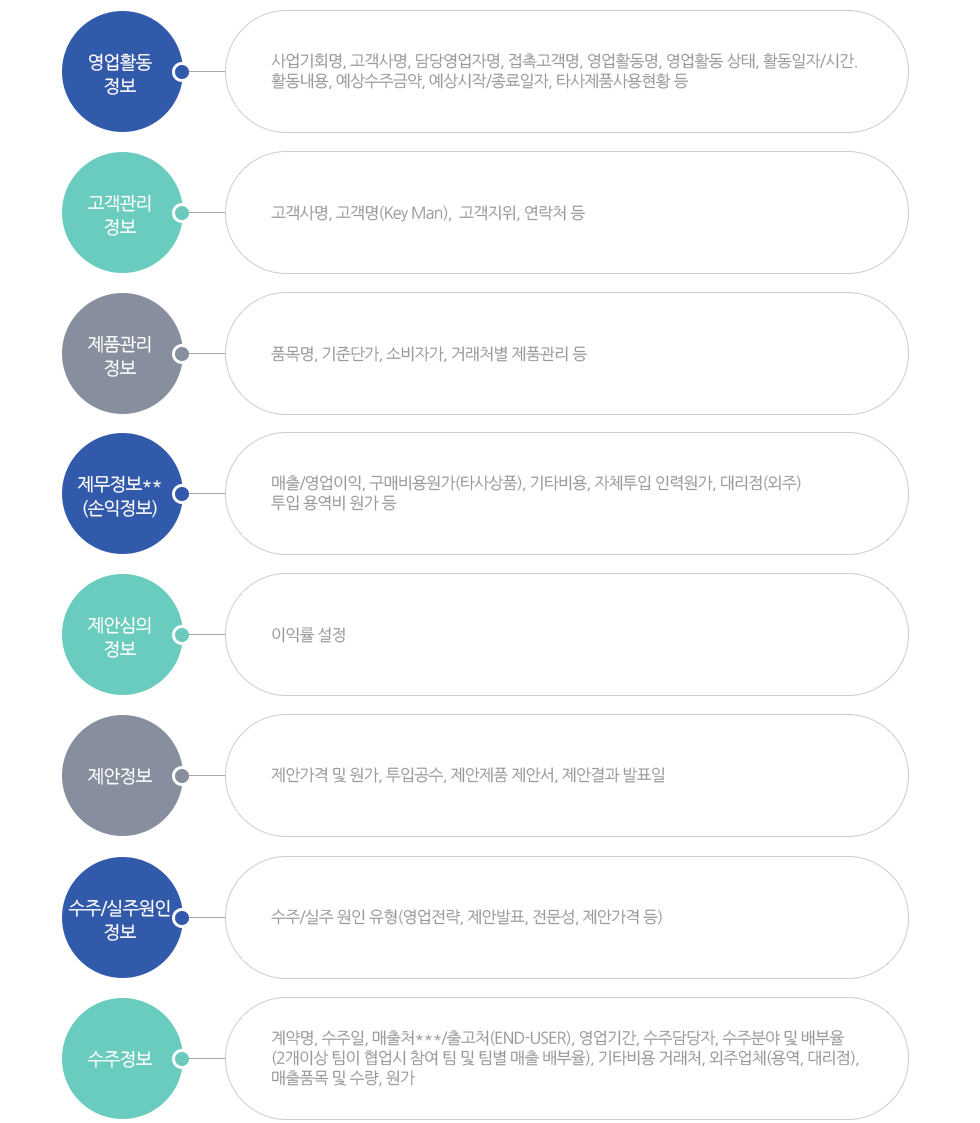Screen dimensions: 980x1123
Task: Click the description box starting with 사업기회명
Action: [x=566, y=72]
